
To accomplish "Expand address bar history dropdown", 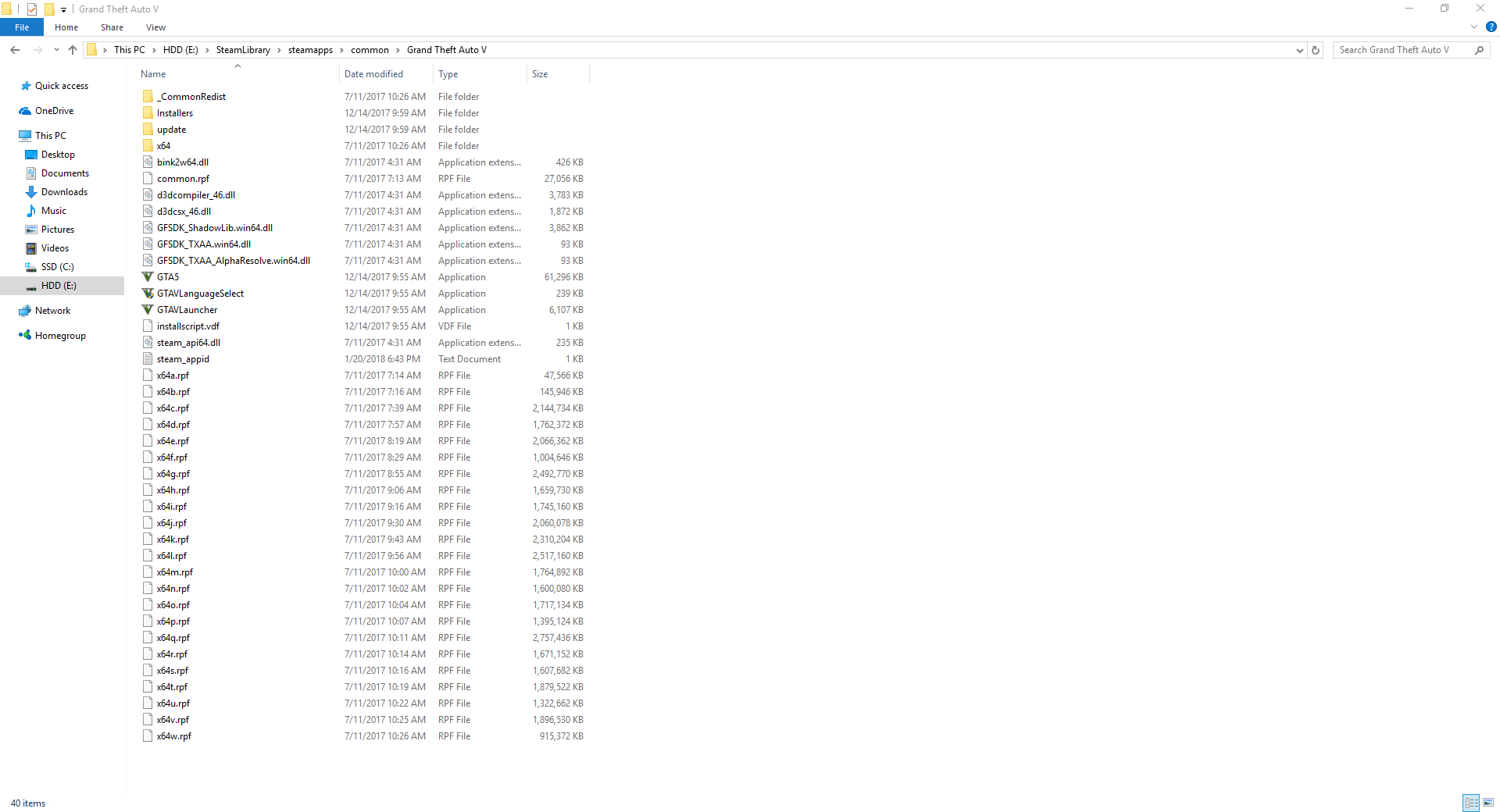I will (1299, 50).
